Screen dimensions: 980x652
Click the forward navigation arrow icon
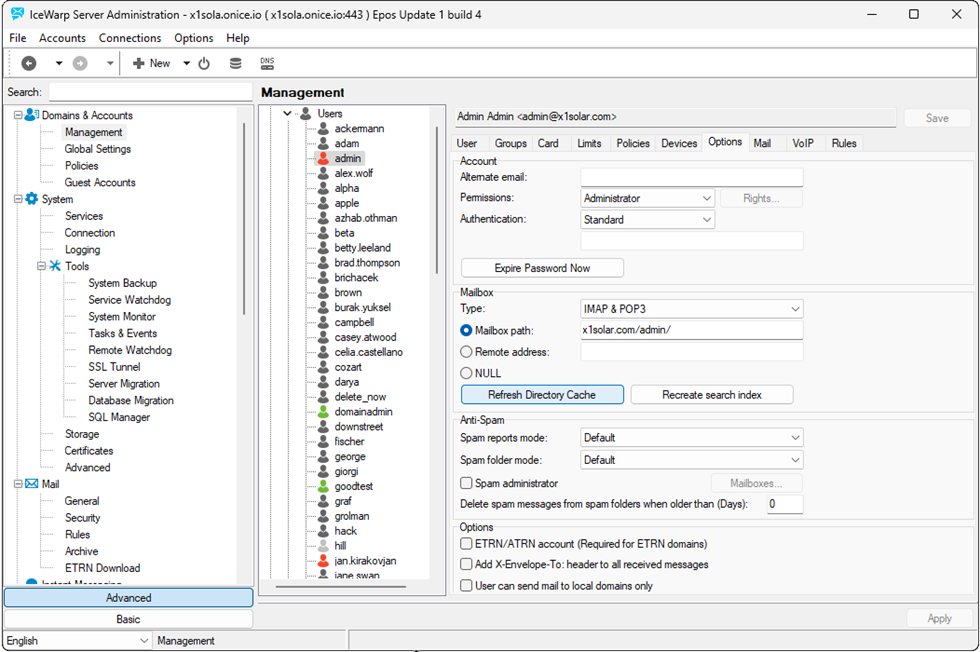coord(80,63)
